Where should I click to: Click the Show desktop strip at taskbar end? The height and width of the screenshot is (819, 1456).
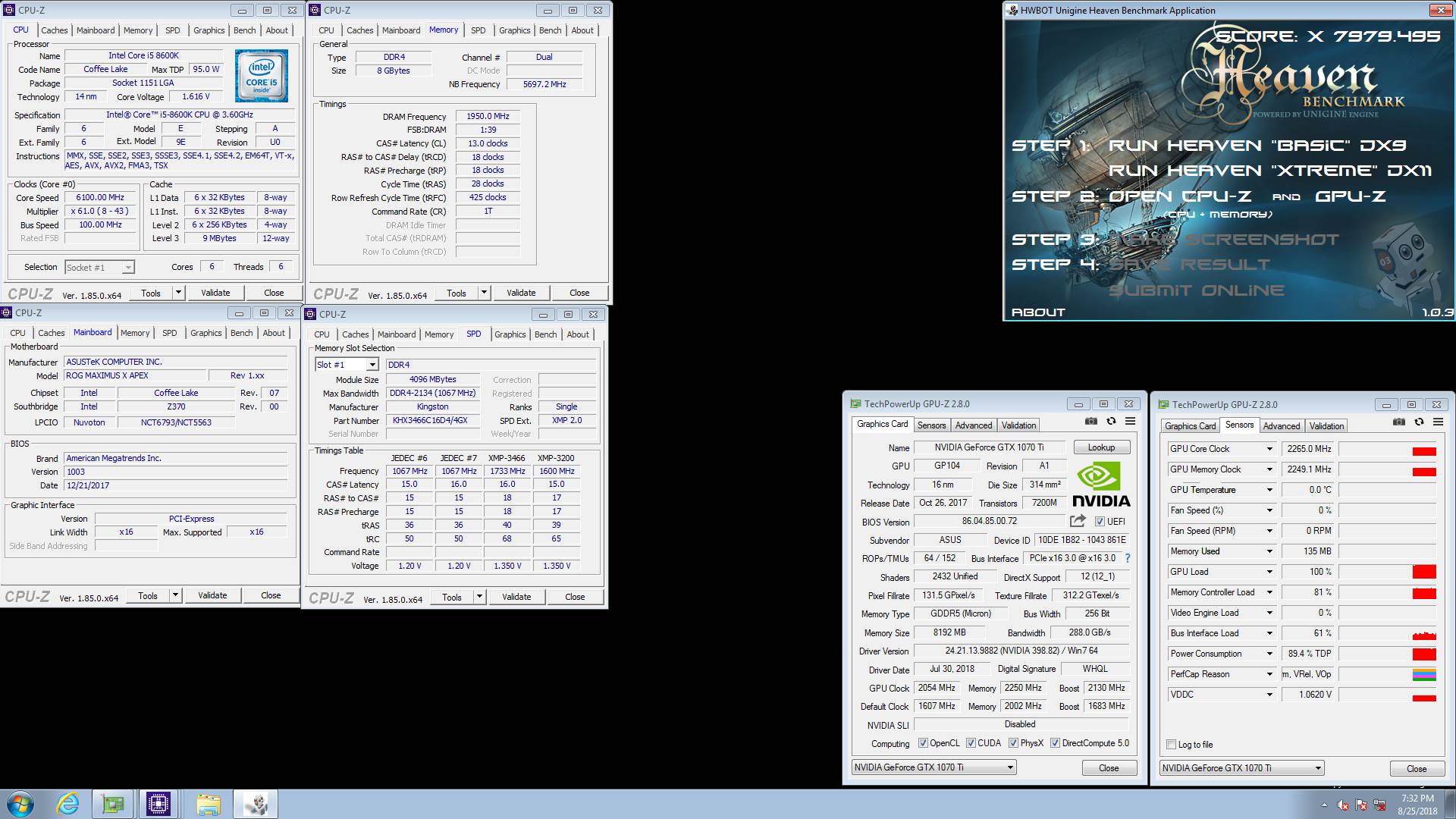coord(1450,804)
